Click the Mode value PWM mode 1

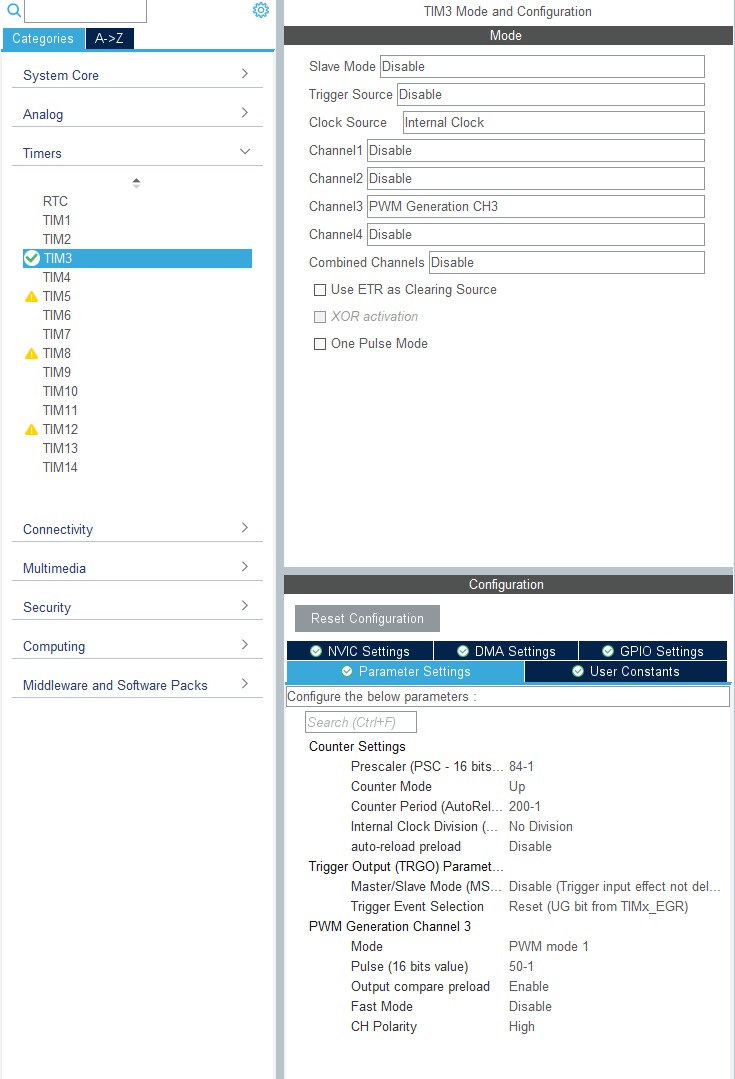[x=548, y=946]
